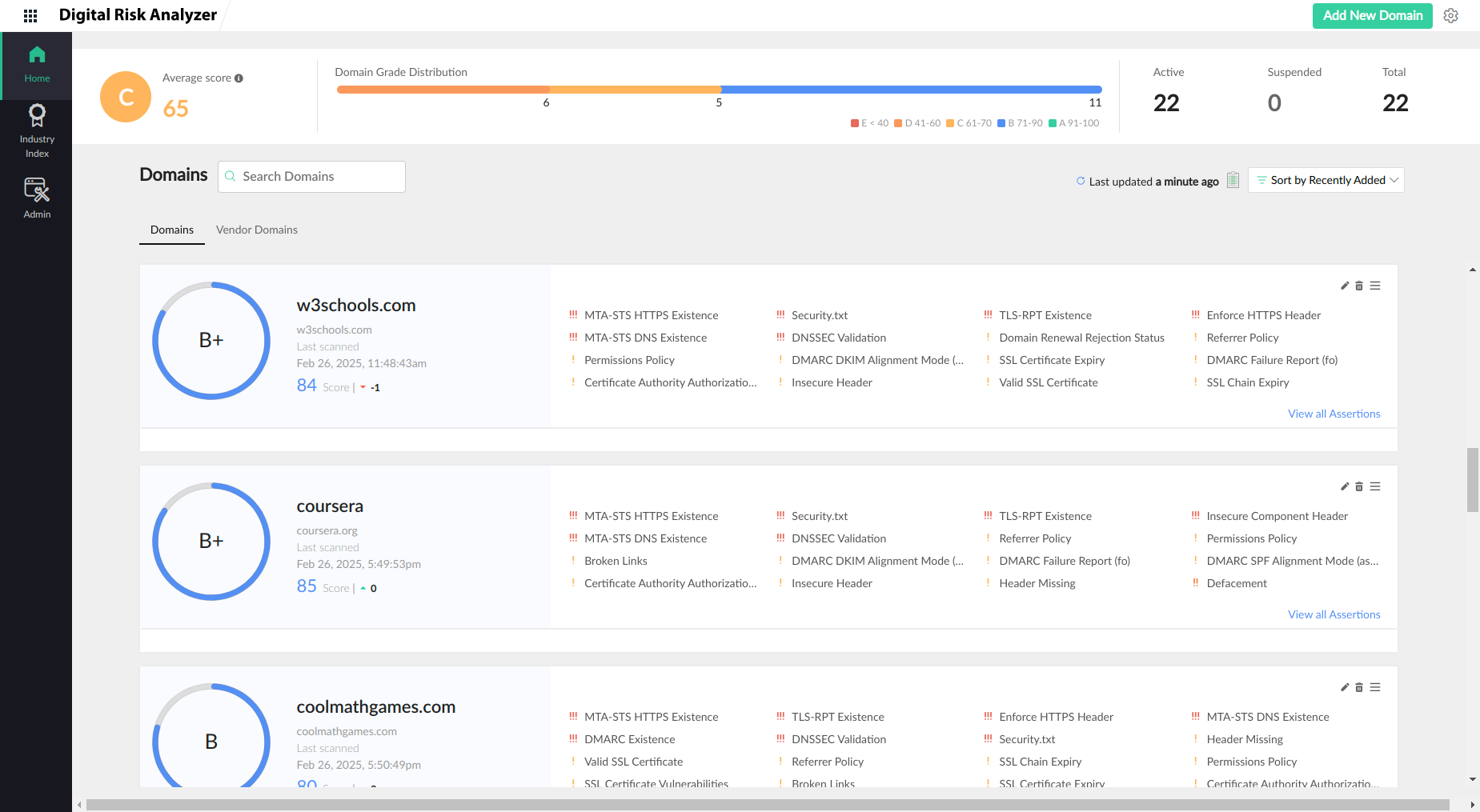1480x812 pixels.
Task: Click inside the Search Domains field
Action: pos(311,176)
